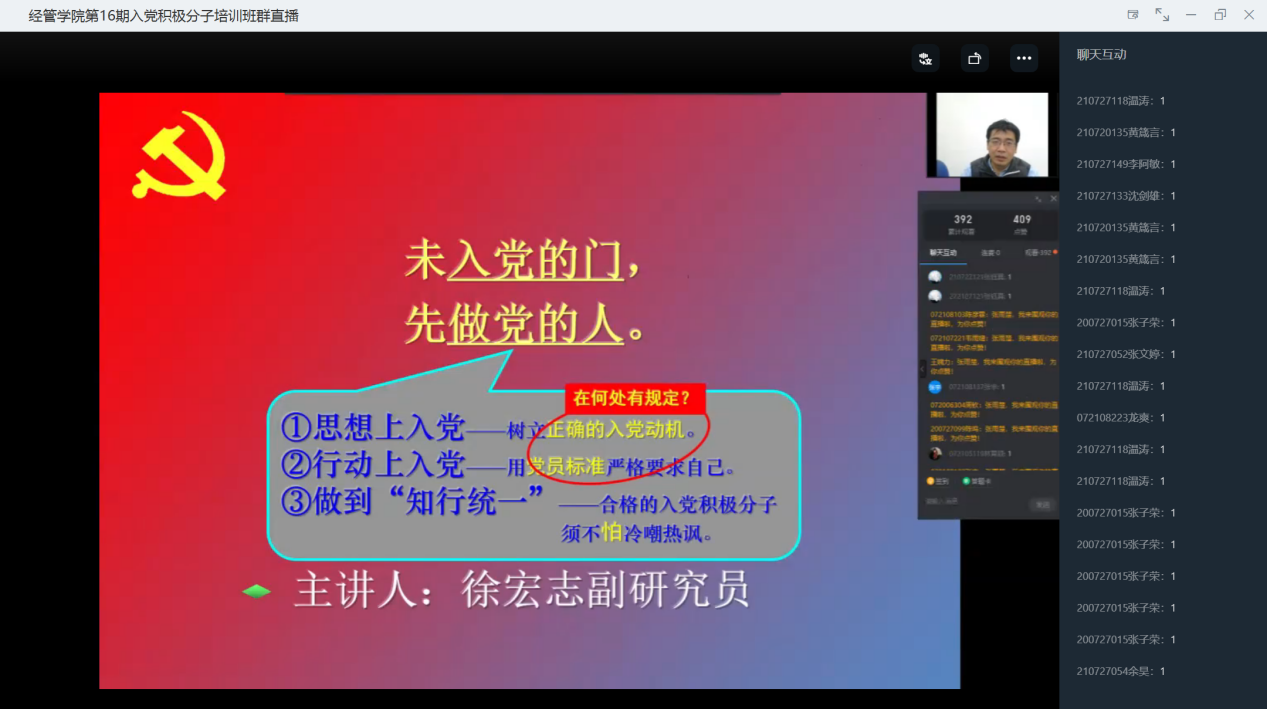Select the chat message from 210727149李阿敏

pyautogui.click(x=1126, y=164)
